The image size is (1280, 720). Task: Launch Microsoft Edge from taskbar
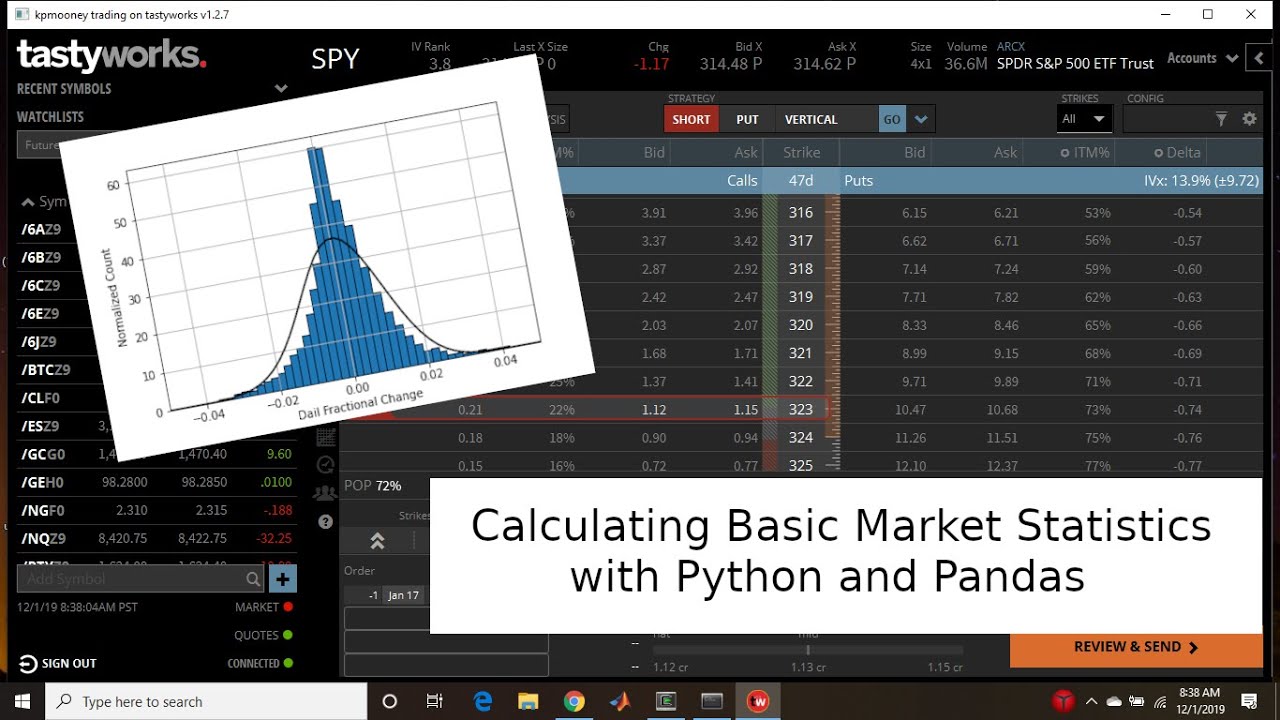pos(483,701)
